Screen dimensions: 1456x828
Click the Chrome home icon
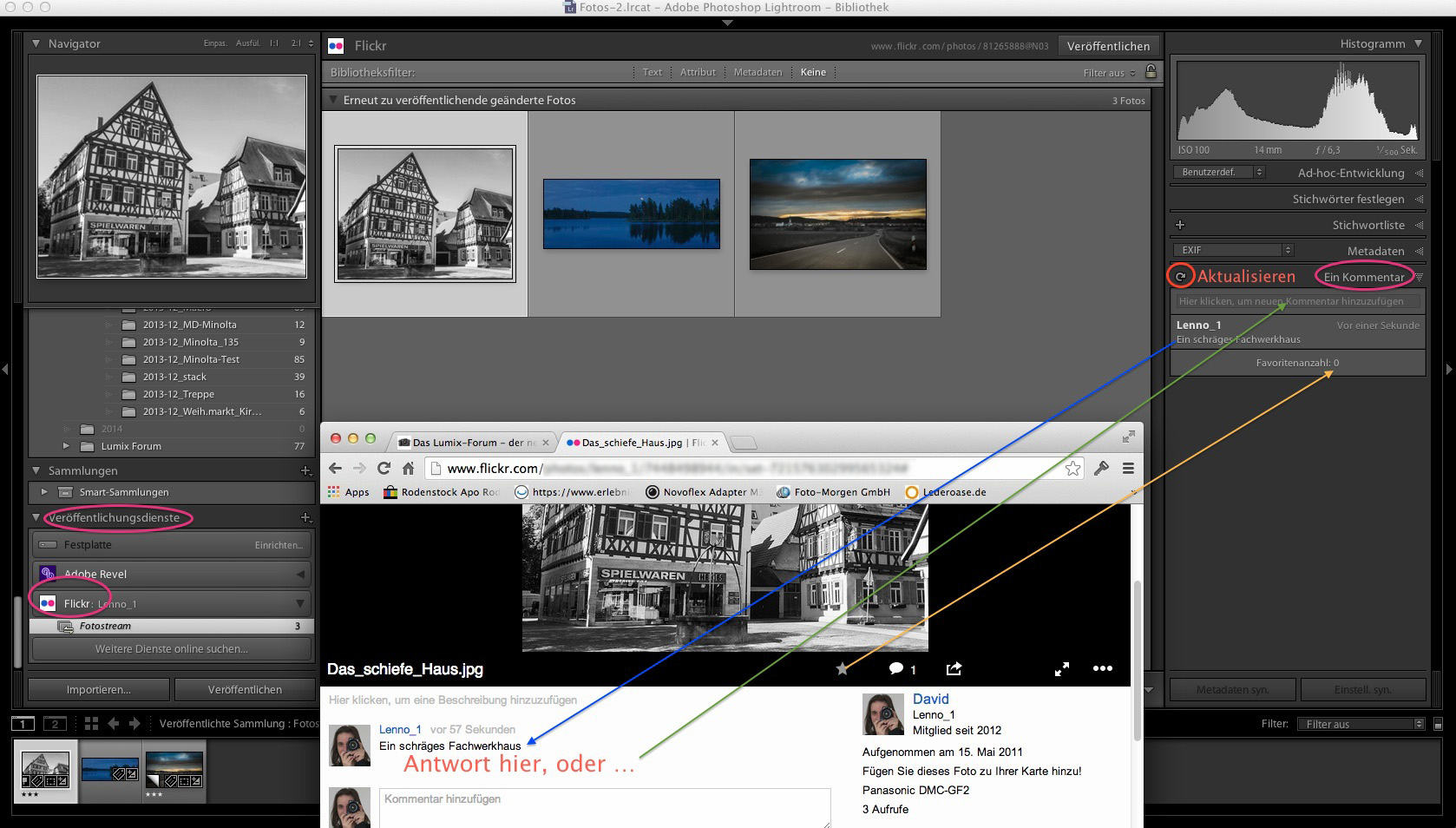pos(408,468)
